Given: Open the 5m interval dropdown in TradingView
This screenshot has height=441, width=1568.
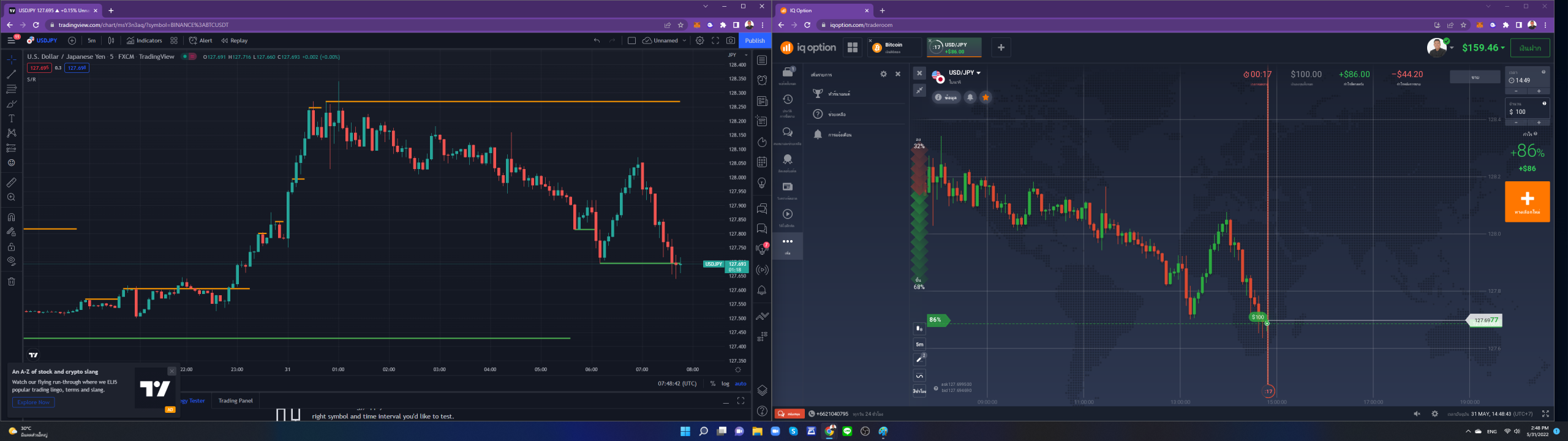Looking at the screenshot, I should pos(92,40).
